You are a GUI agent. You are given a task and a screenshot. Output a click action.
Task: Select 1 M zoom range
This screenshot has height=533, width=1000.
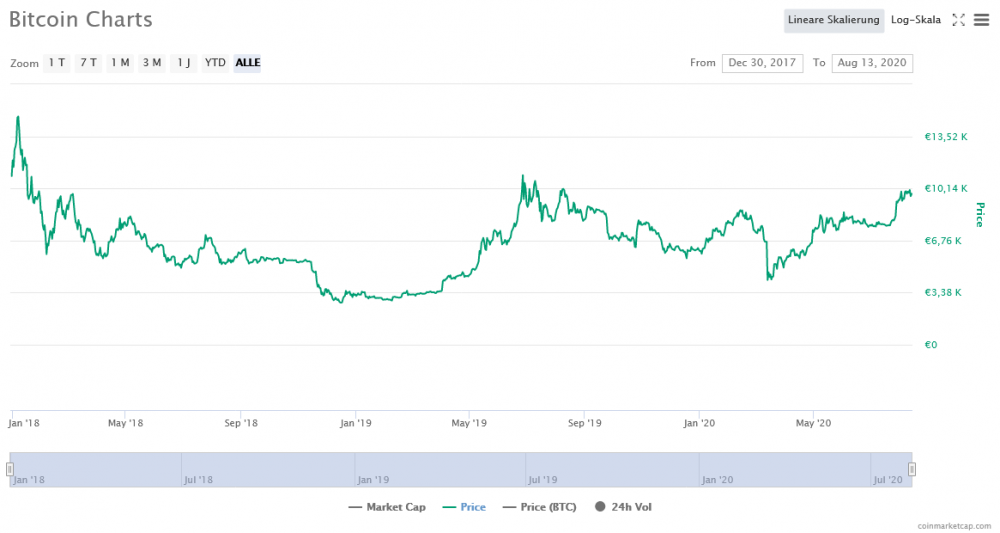pyautogui.click(x=120, y=62)
